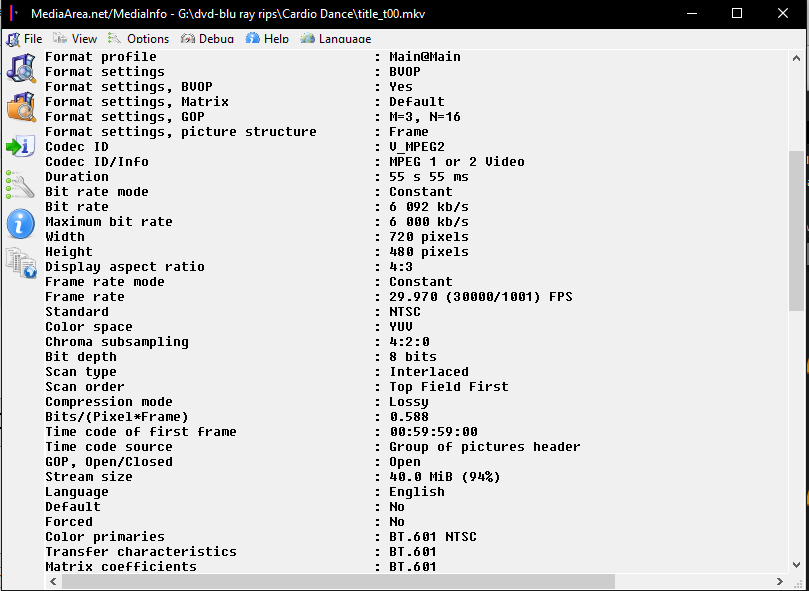809x591 pixels.
Task: Click the 'Lossy' compression mode value
Action: (x=409, y=402)
